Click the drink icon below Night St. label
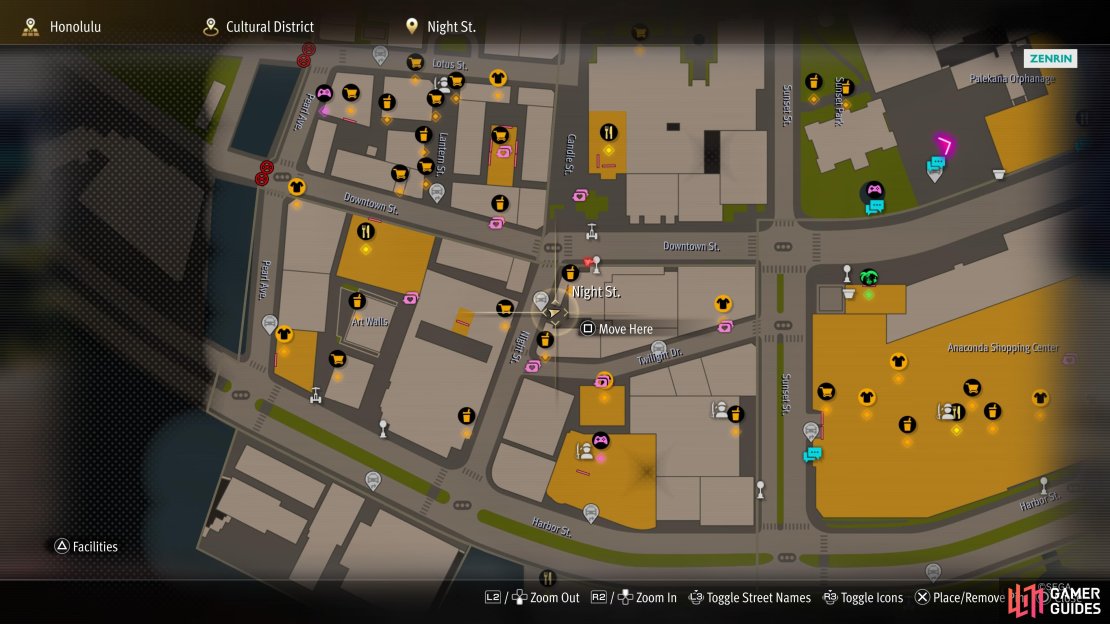 pyautogui.click(x=544, y=340)
